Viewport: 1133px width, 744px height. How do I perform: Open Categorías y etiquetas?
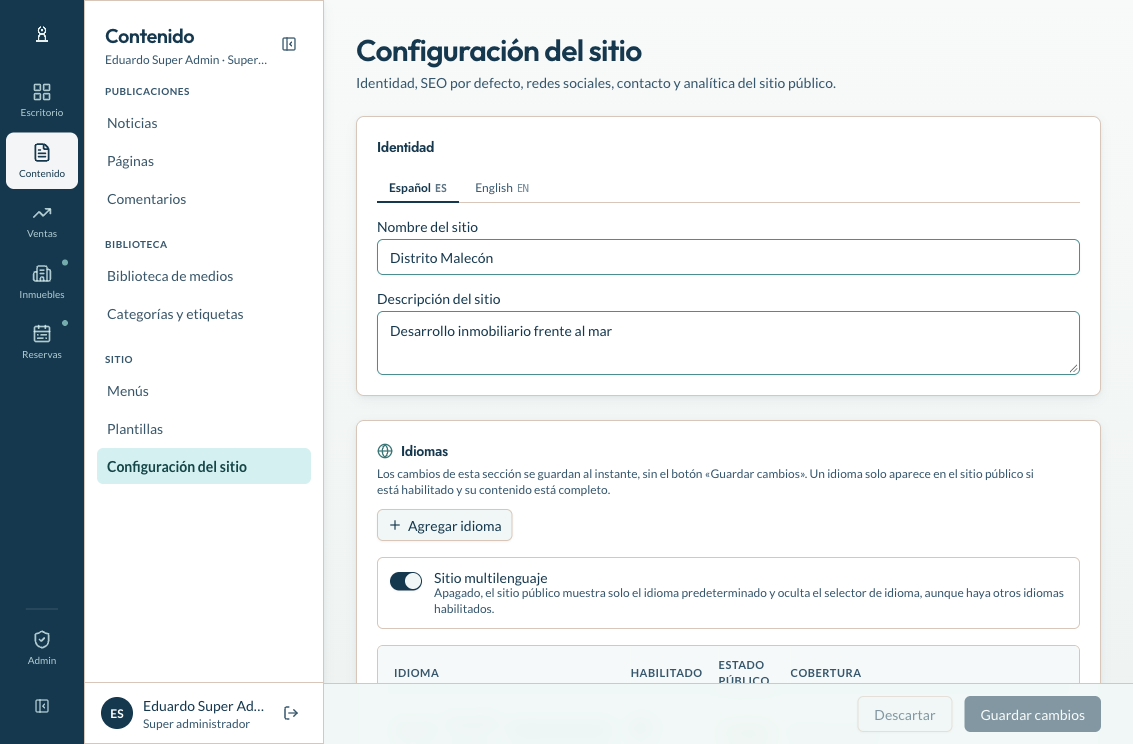click(x=204, y=314)
